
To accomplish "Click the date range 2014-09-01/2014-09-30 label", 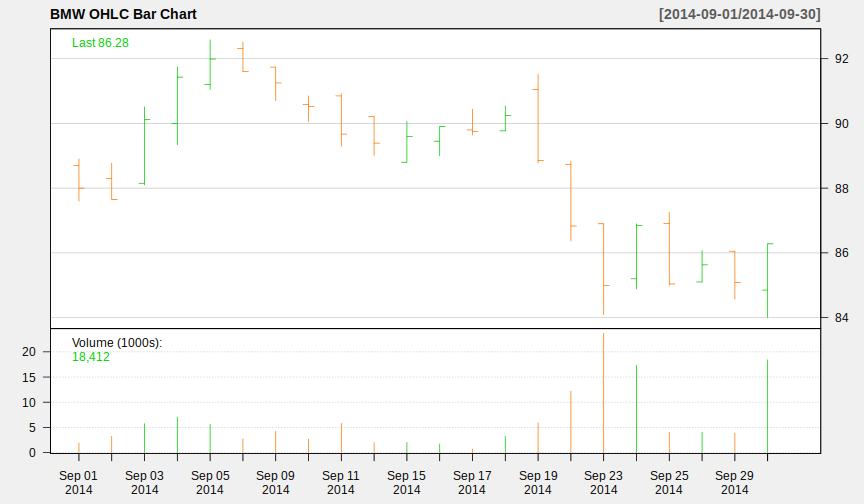I will tap(739, 14).
